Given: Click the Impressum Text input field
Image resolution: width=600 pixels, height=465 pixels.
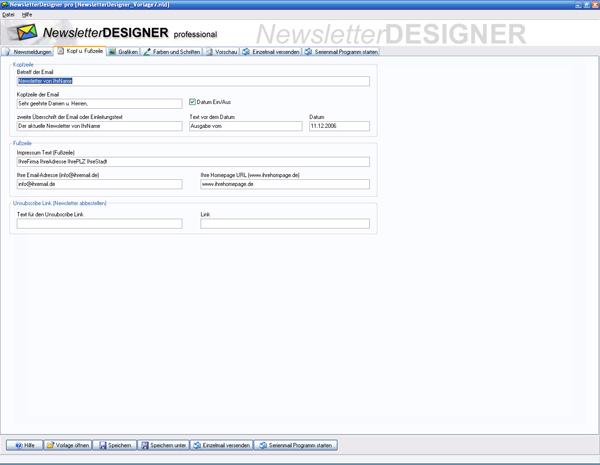Looking at the screenshot, I should coord(193,161).
